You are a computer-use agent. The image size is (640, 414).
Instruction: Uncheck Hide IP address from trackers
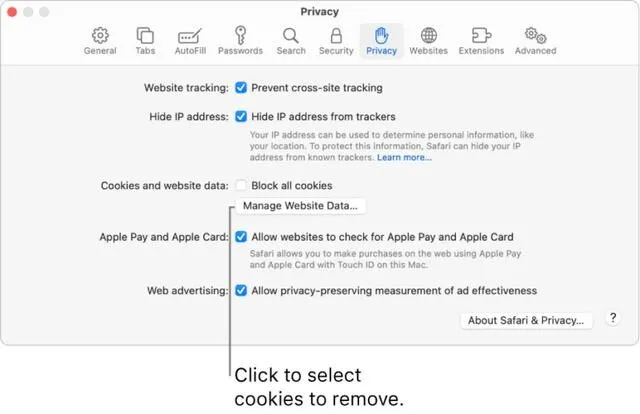point(241,116)
